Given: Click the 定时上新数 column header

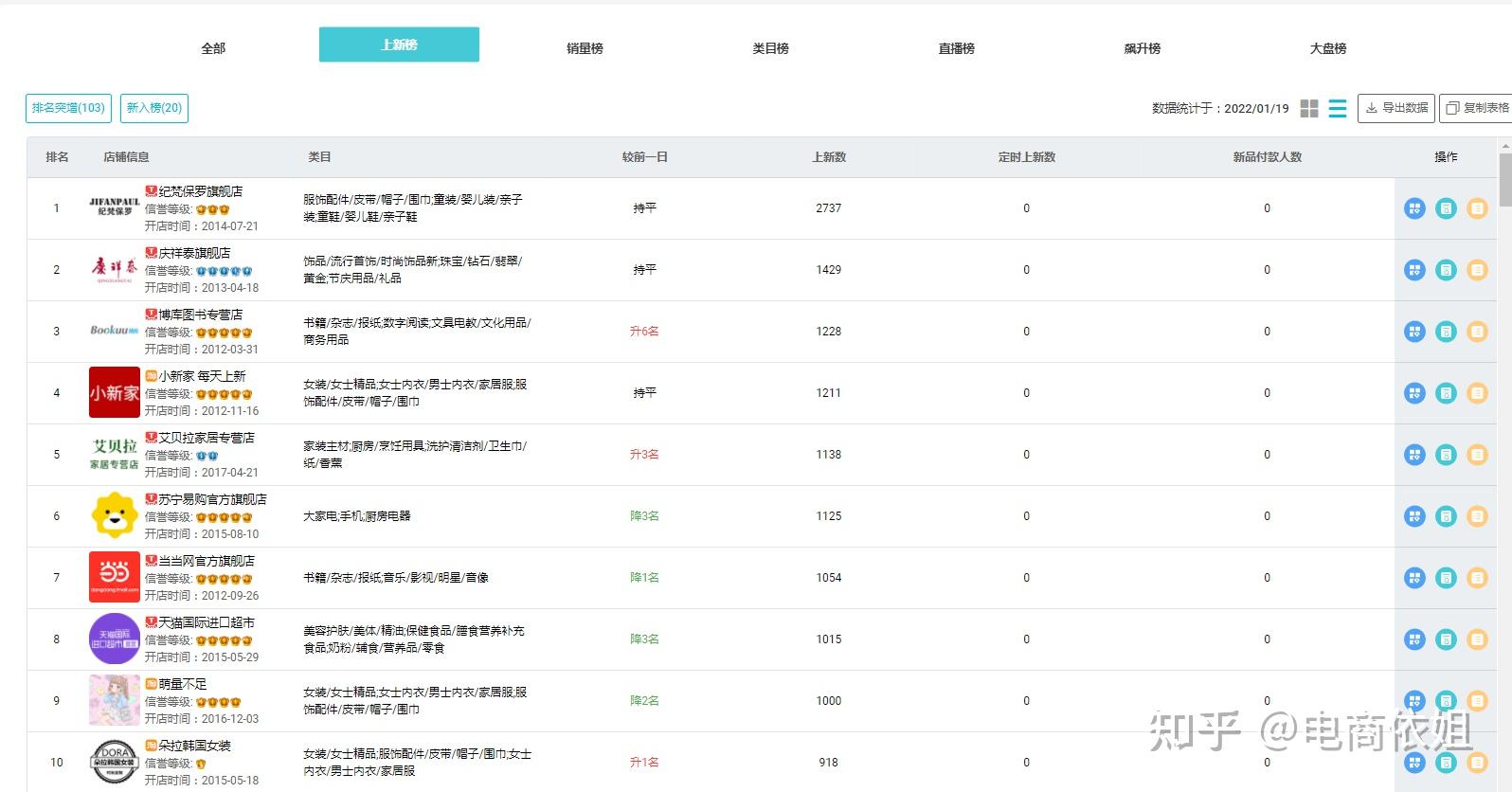Looking at the screenshot, I should tap(1027, 157).
